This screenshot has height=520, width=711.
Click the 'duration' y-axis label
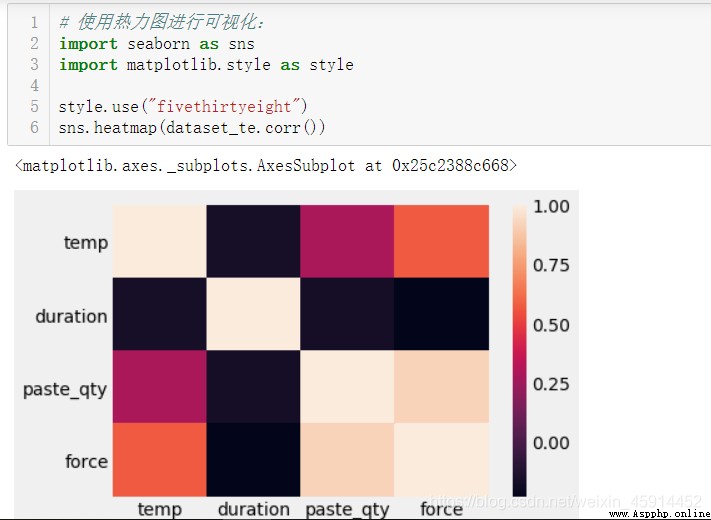coord(71,316)
